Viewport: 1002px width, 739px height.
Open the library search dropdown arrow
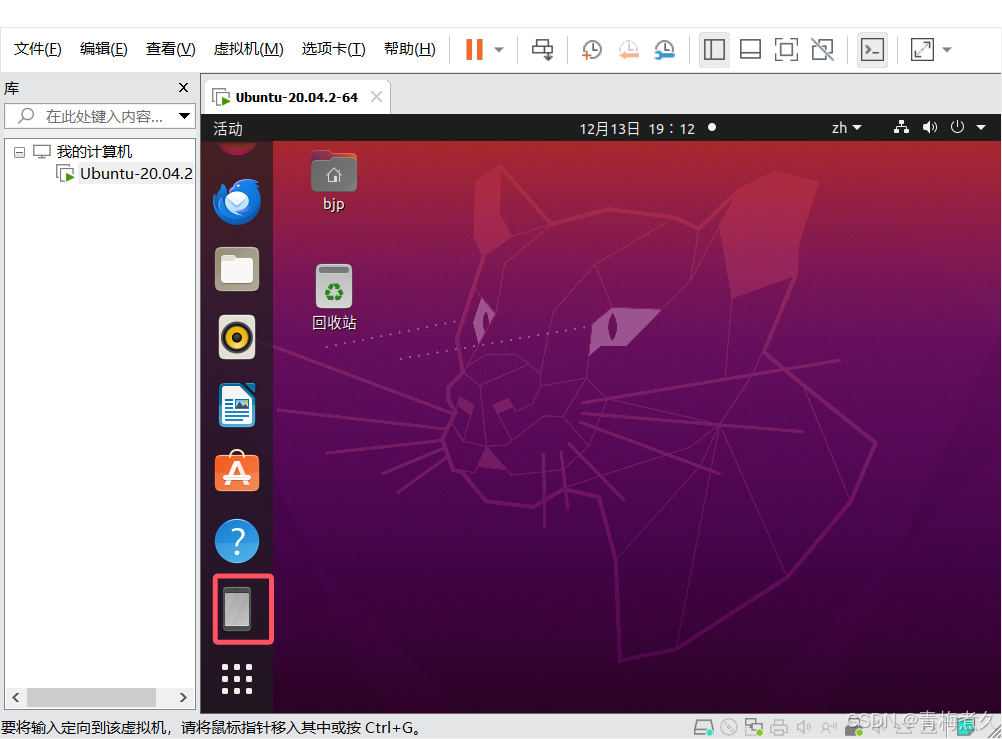point(185,116)
